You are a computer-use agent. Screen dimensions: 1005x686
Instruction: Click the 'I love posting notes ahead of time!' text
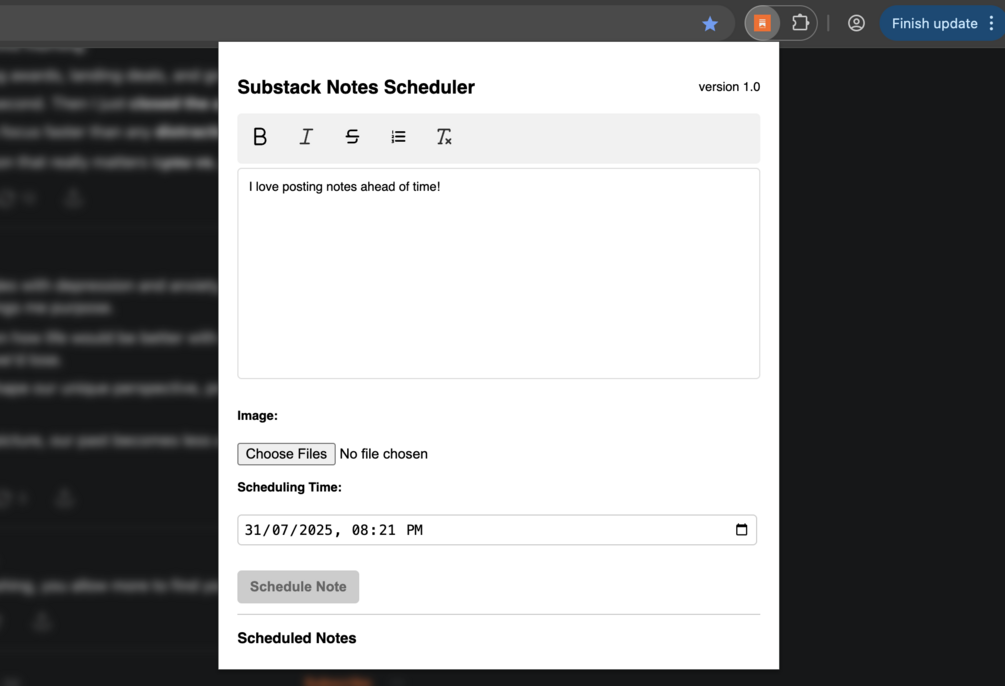coord(345,187)
